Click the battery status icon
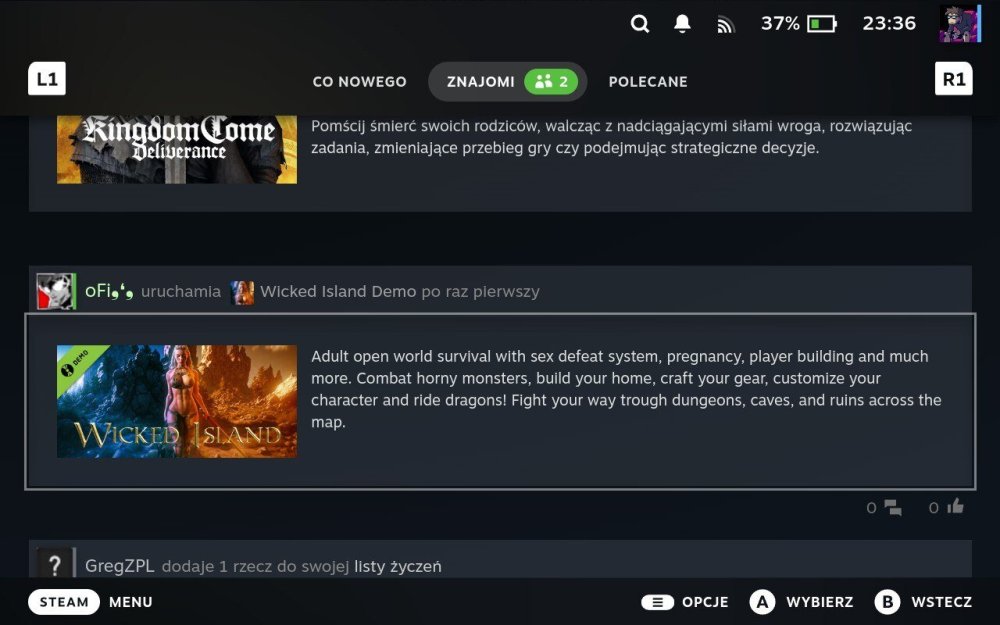 pos(821,24)
